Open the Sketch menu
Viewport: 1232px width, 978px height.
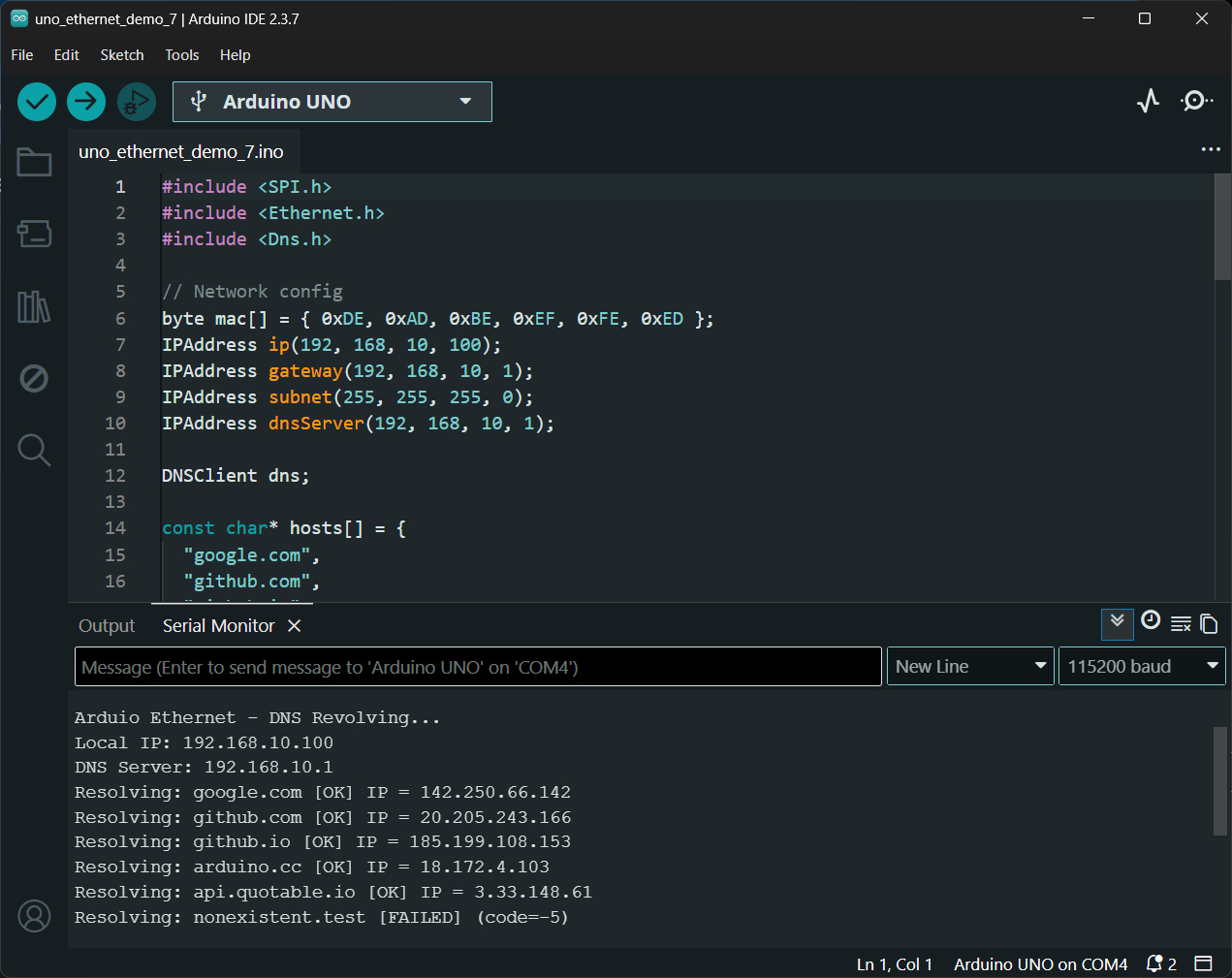tap(122, 55)
